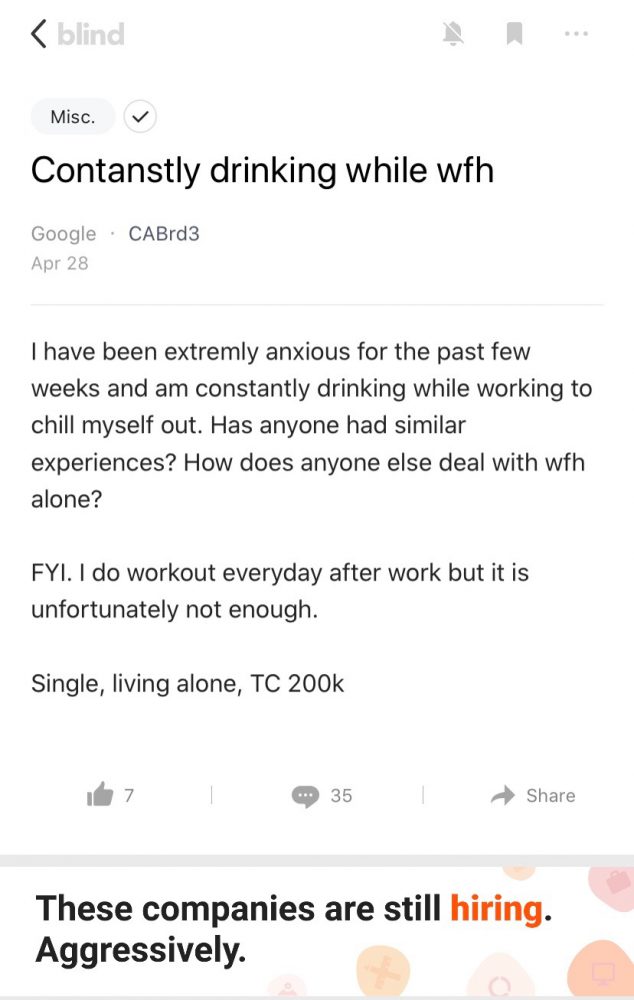The height and width of the screenshot is (1000, 634).
Task: Tap the post title 'Contanstly drinking while wfh'
Action: tap(262, 171)
